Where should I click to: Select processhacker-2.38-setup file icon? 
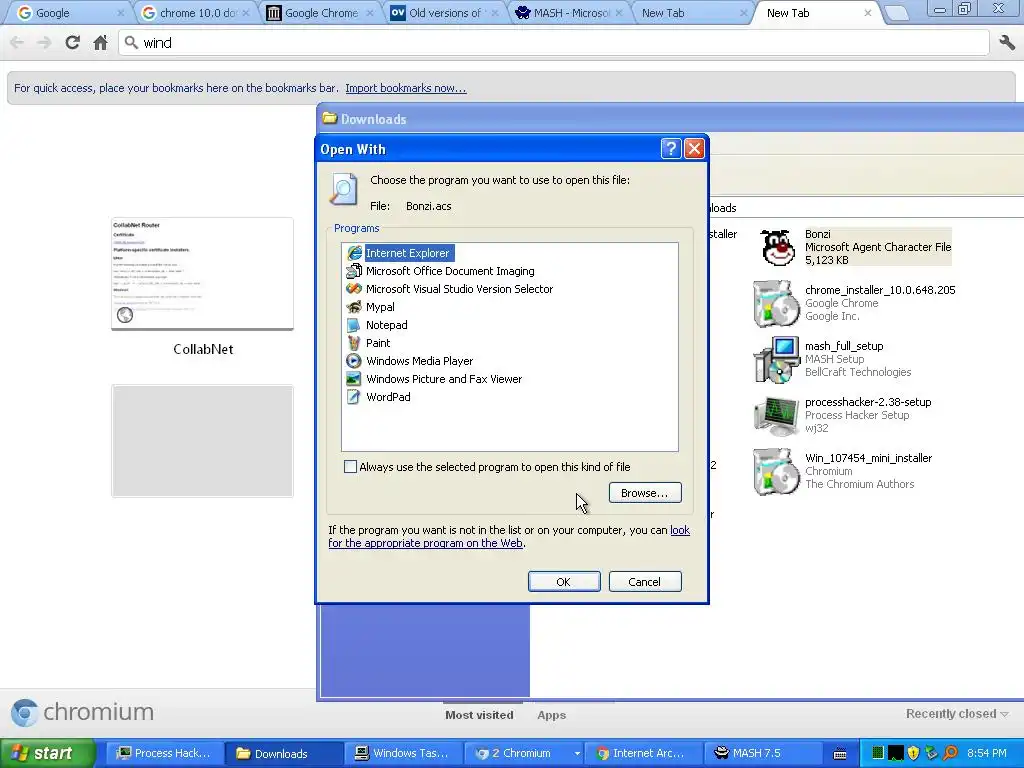pyautogui.click(x=776, y=415)
